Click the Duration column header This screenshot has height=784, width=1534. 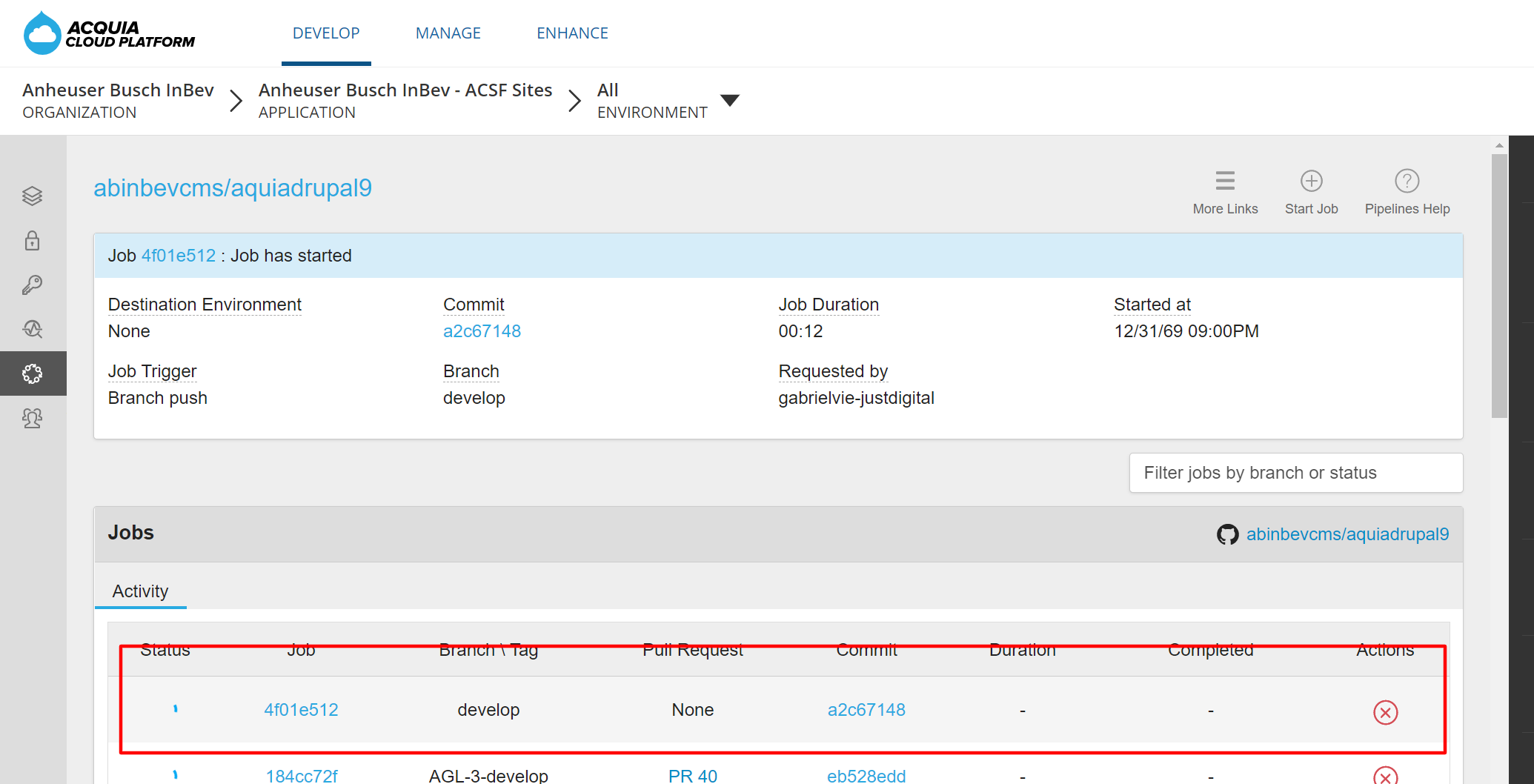coord(1023,650)
